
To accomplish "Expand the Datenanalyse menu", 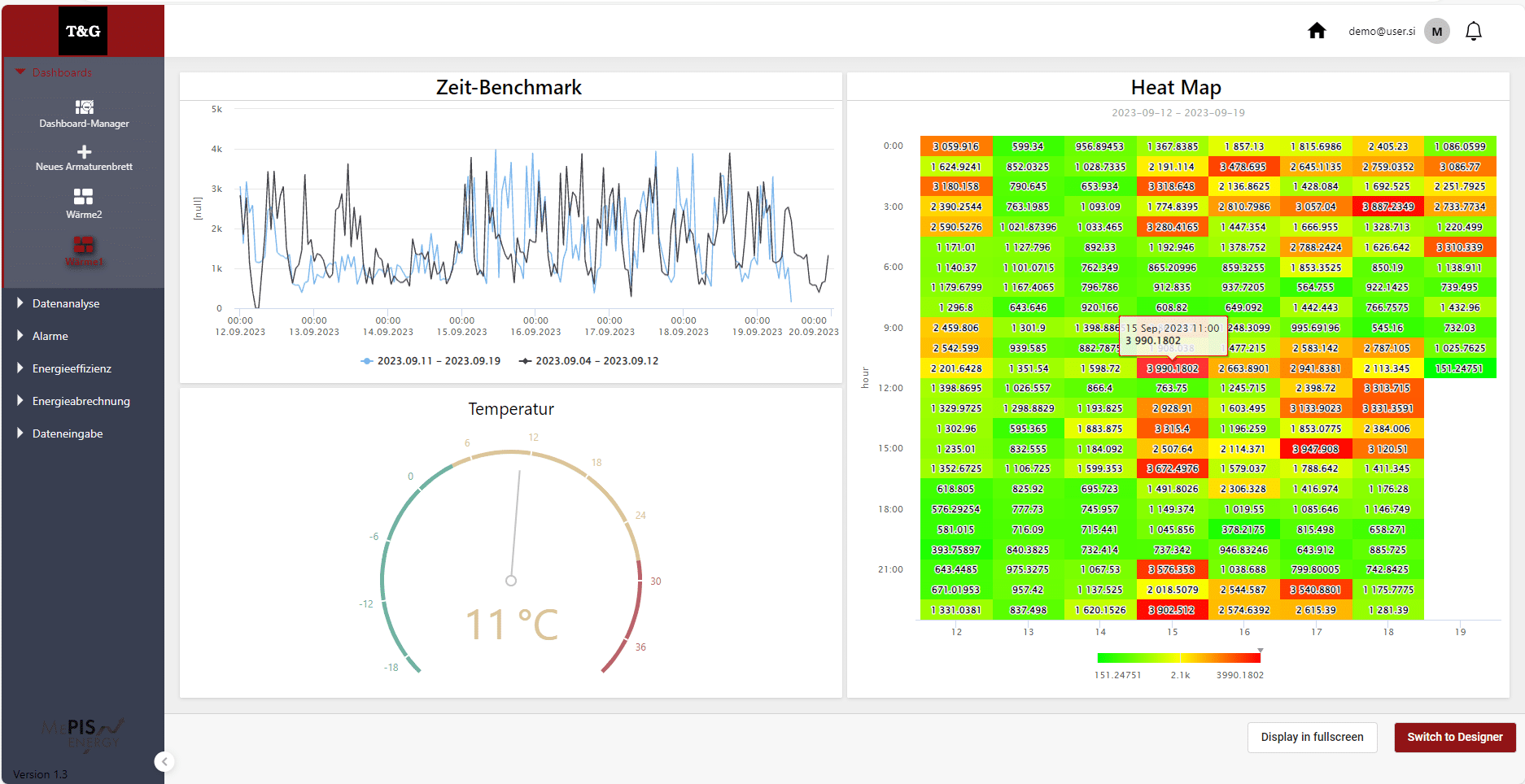I will click(65, 303).
